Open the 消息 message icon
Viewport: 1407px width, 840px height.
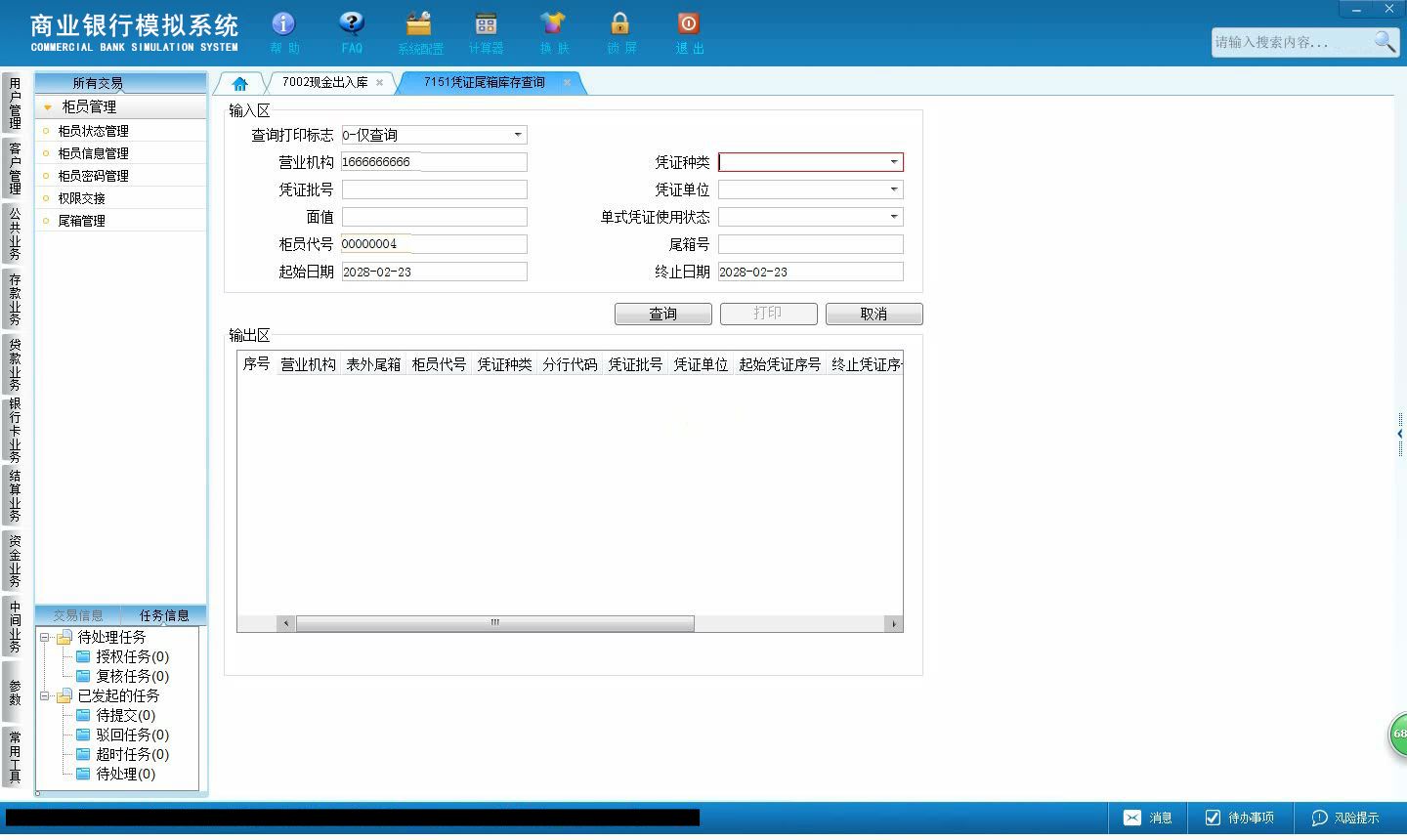1132,818
